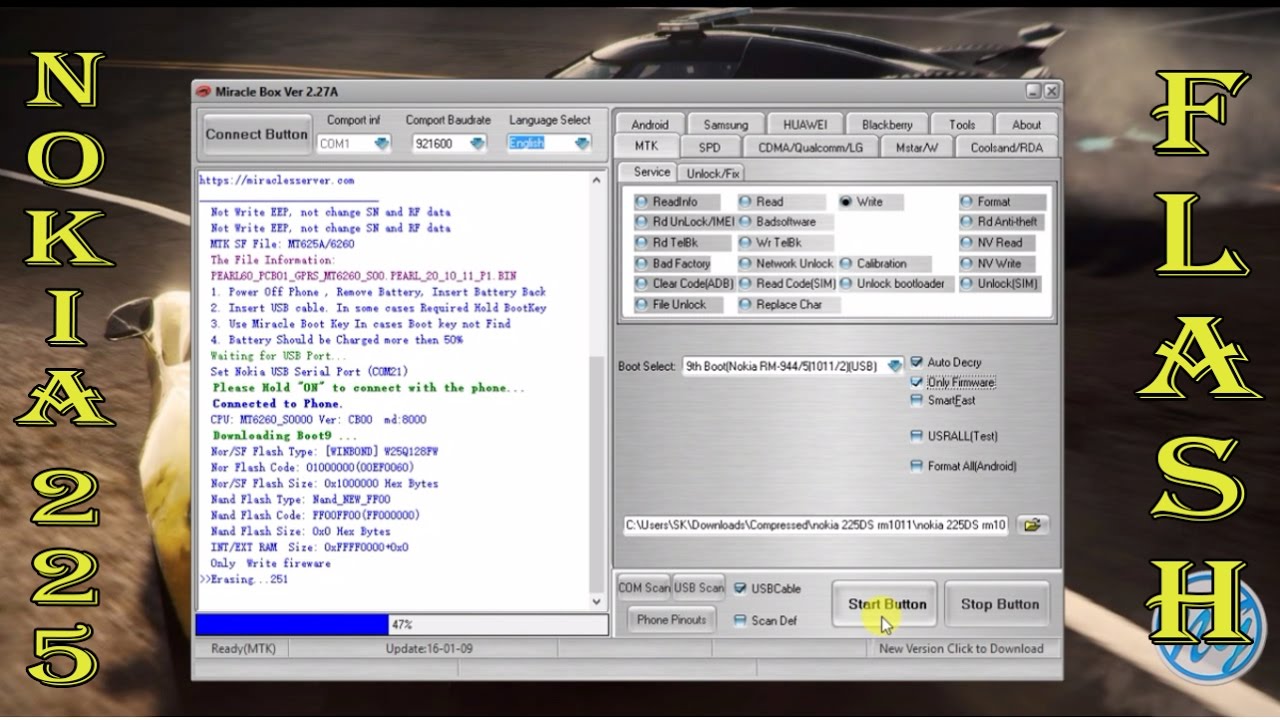Open the About tab

click(x=1026, y=125)
